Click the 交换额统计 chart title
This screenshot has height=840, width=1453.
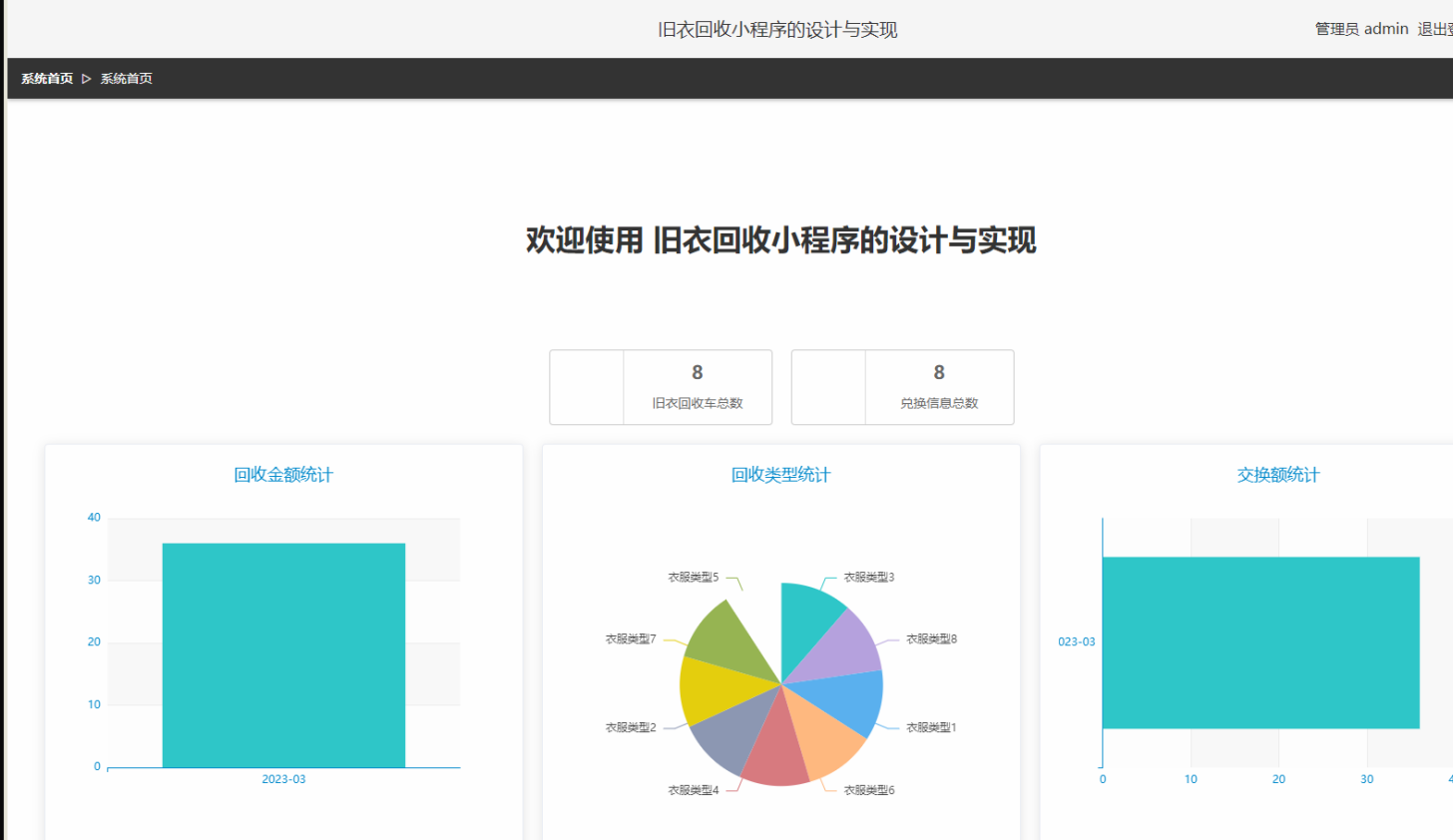[x=1278, y=475]
